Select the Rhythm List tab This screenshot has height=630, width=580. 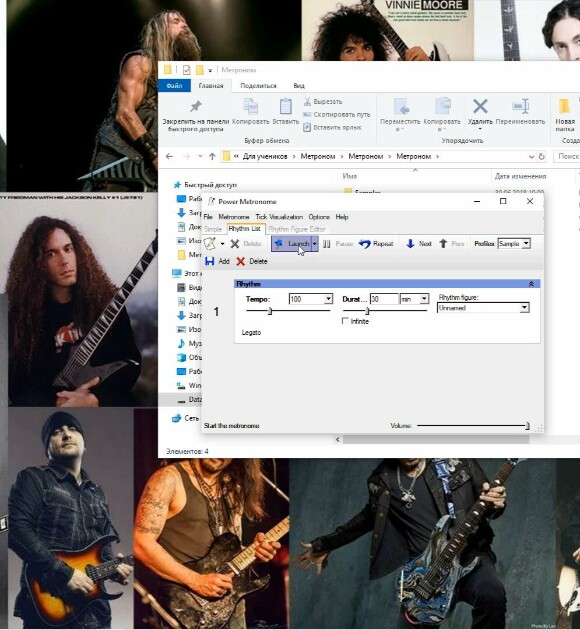coord(245,229)
